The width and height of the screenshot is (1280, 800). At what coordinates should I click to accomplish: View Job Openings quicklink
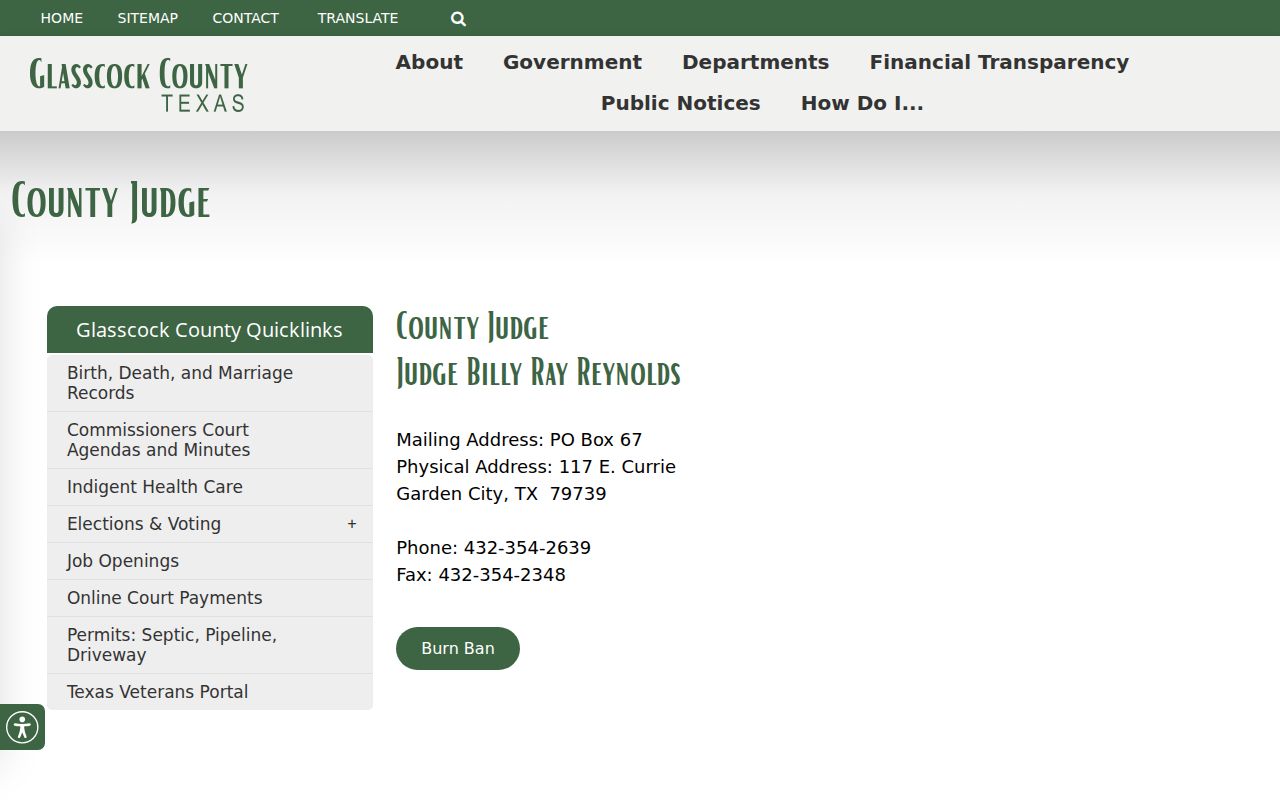coord(210,561)
